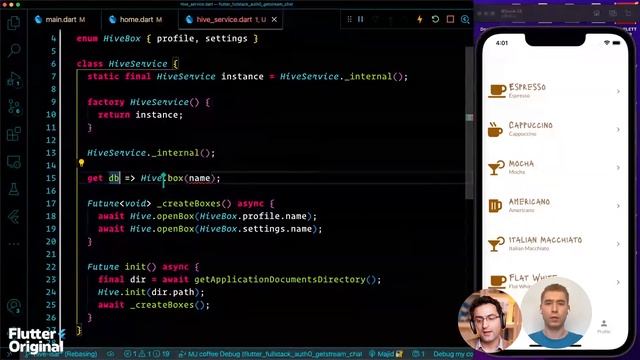Open Accounts menu in activity bar
This screenshot has height=360, width=640.
pyautogui.click(x=14, y=306)
